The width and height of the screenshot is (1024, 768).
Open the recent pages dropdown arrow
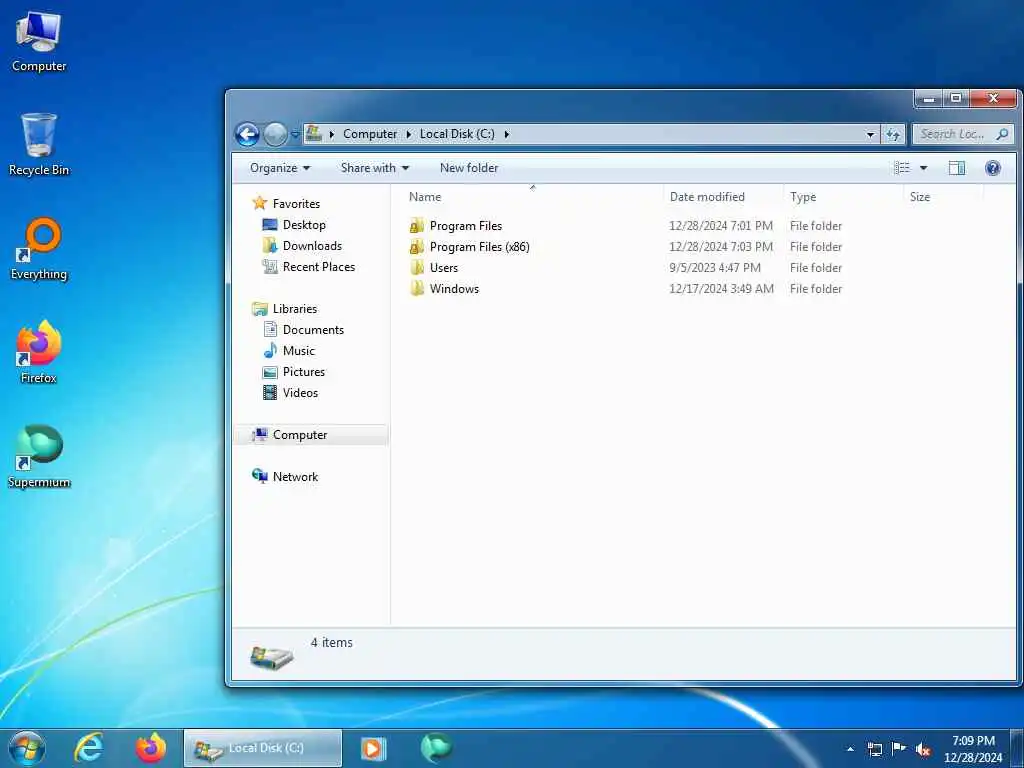tap(295, 135)
